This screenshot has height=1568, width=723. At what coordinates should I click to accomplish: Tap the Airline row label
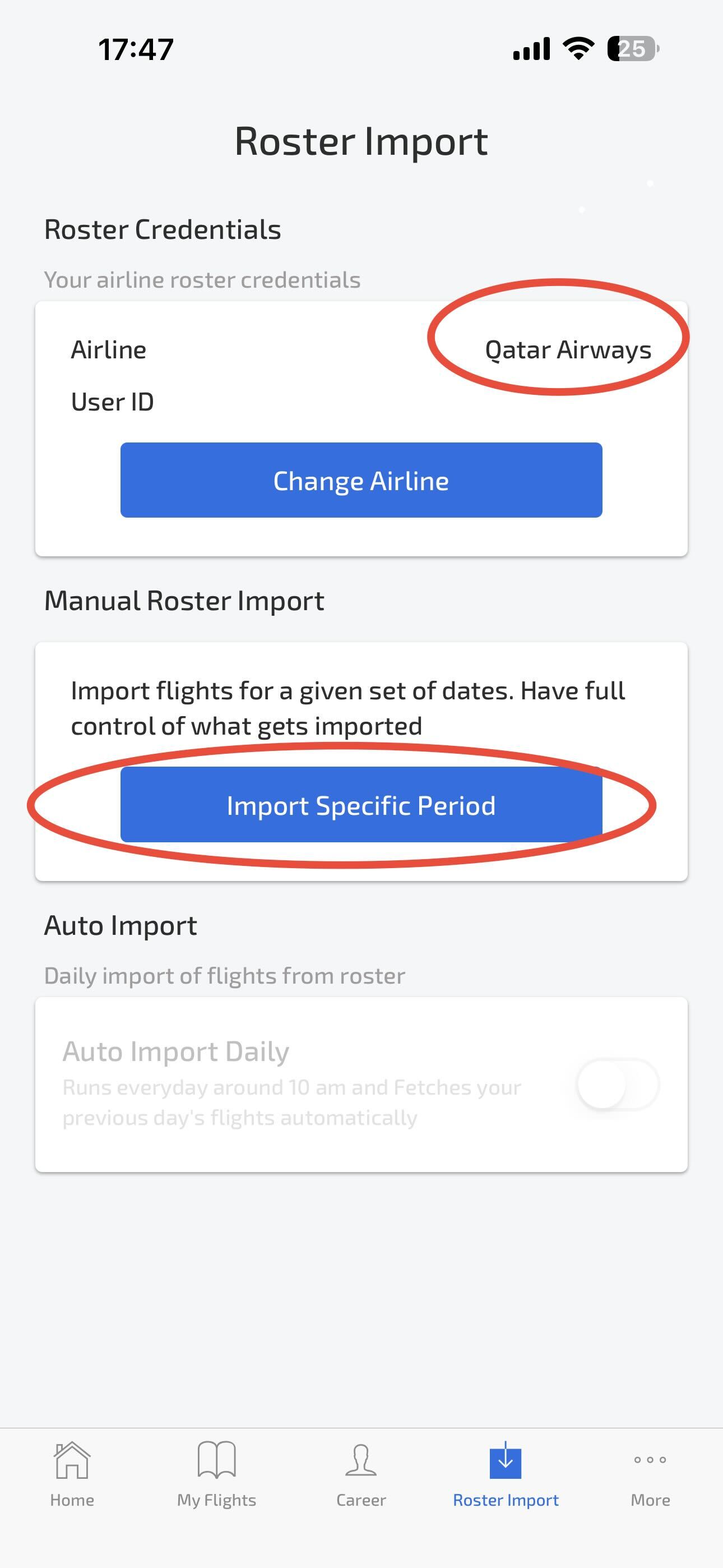point(108,350)
